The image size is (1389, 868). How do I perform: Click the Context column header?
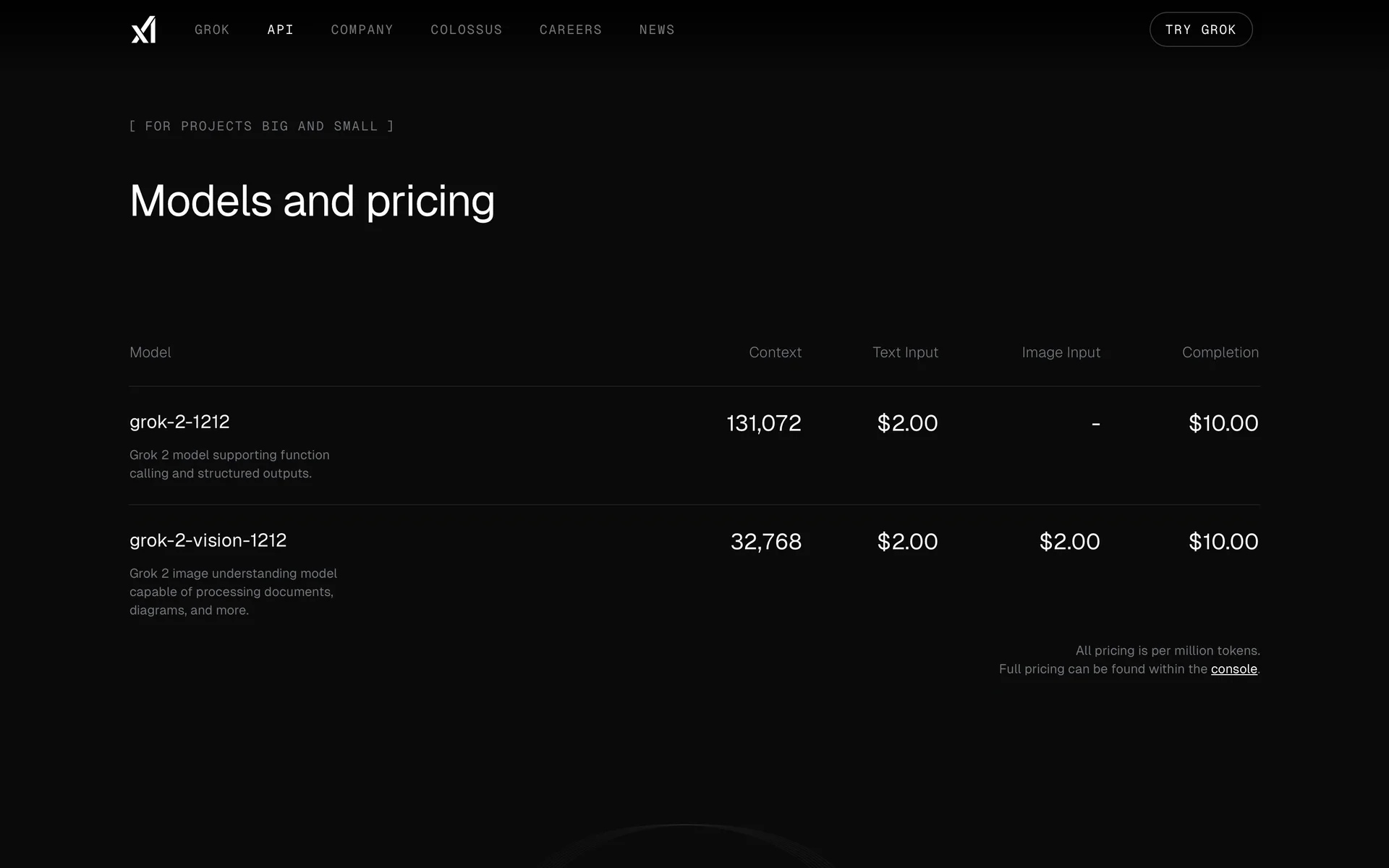[775, 352]
